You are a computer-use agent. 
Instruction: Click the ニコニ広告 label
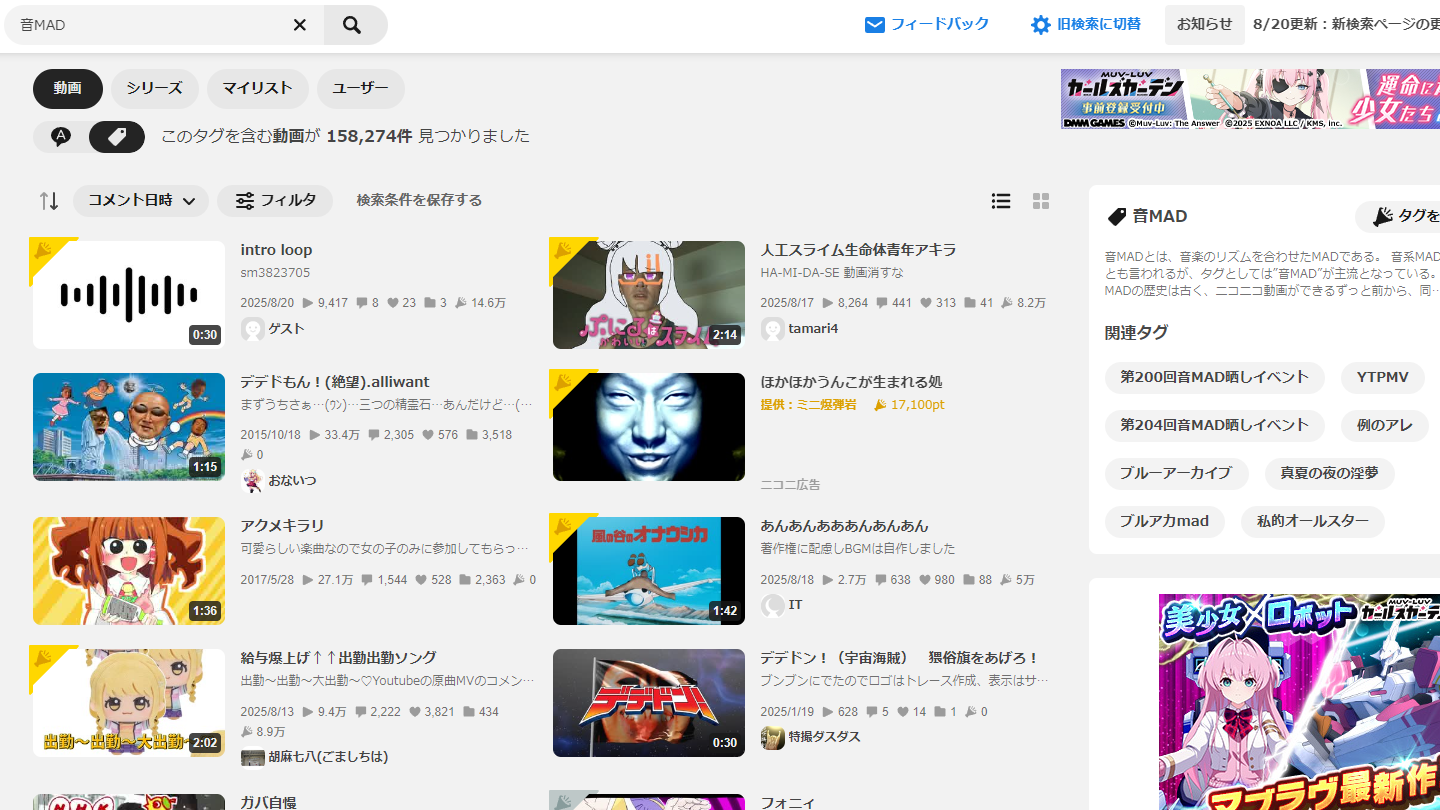791,485
